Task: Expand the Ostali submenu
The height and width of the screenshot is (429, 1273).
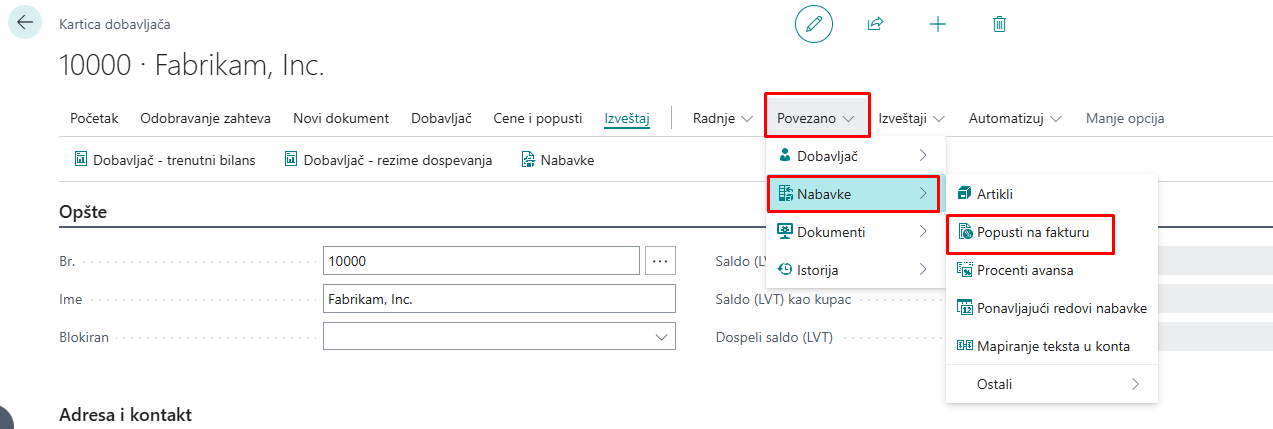Action: (x=1050, y=384)
